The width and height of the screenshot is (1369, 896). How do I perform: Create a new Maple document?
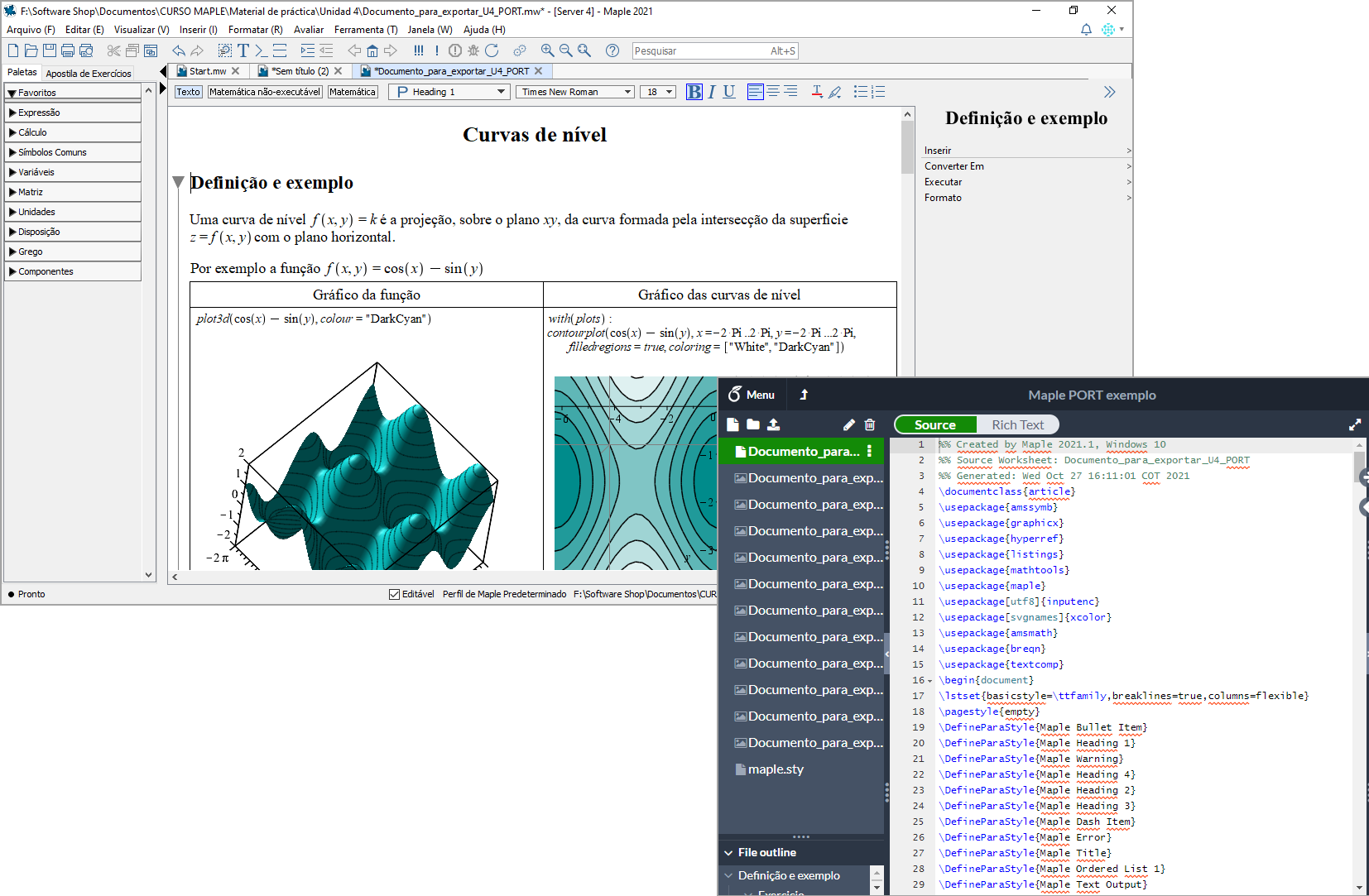point(13,50)
